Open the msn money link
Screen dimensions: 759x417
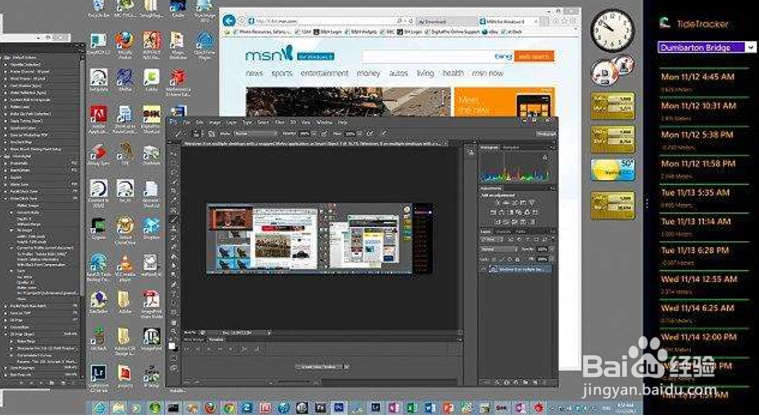(x=368, y=73)
